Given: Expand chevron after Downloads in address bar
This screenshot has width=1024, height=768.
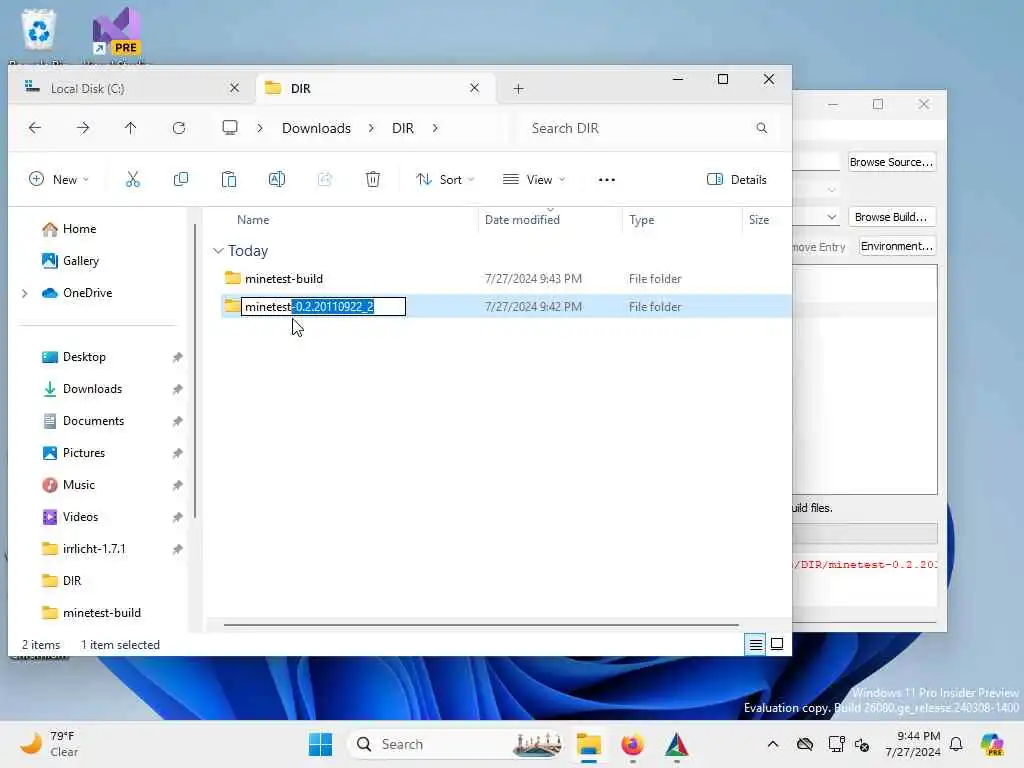Looking at the screenshot, I should coord(371,128).
